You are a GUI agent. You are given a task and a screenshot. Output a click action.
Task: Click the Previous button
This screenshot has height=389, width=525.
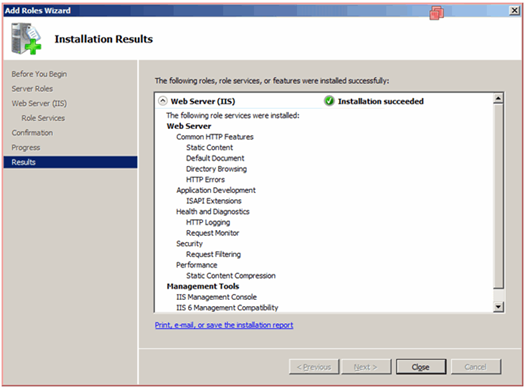[x=314, y=367]
